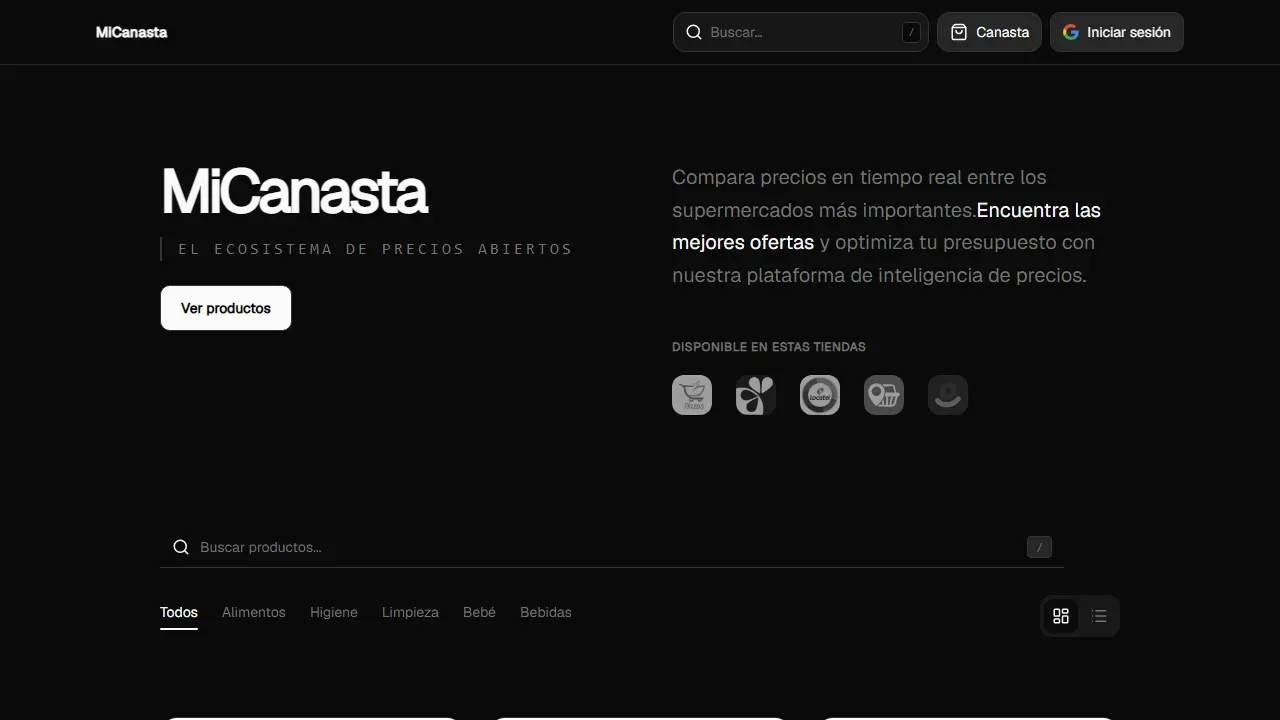Select the Bebé category tab
This screenshot has width=1280, height=720.
click(x=479, y=612)
